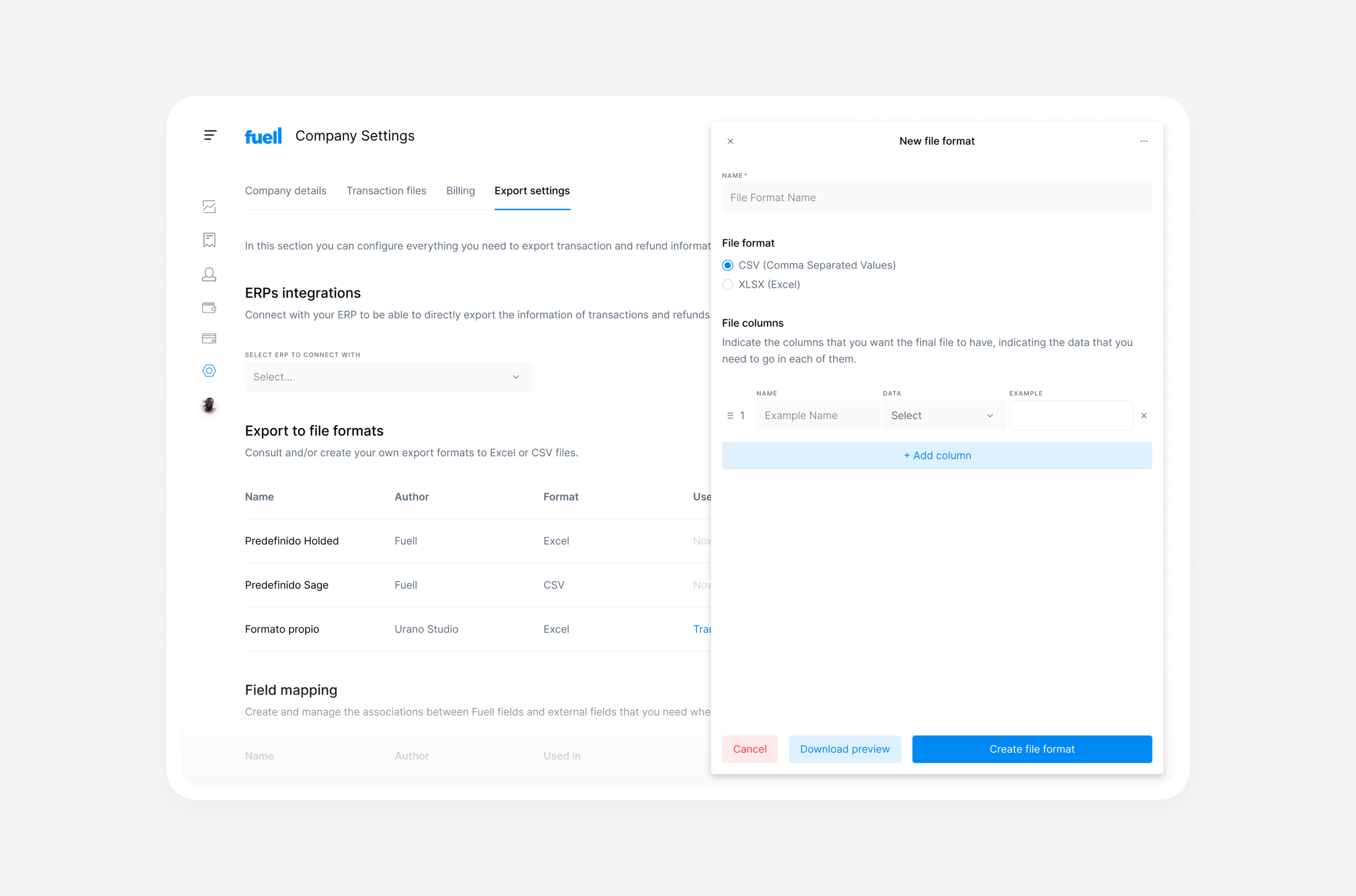Viewport: 1356px width, 896px height.
Task: Click the Download preview button
Action: point(844,749)
